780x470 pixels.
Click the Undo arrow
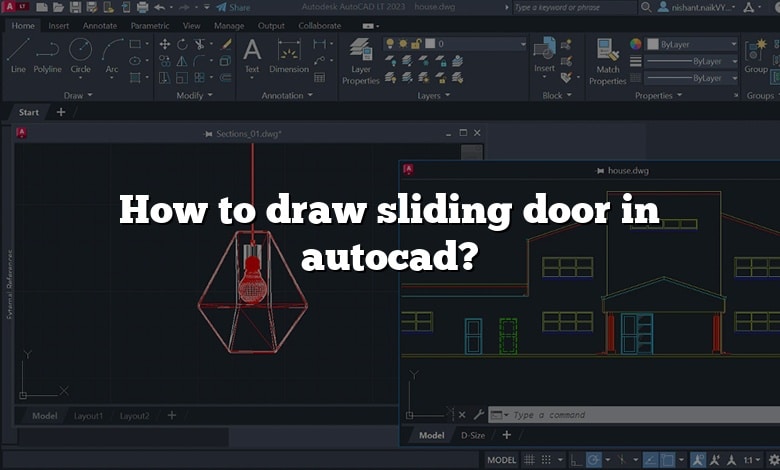[160, 7]
